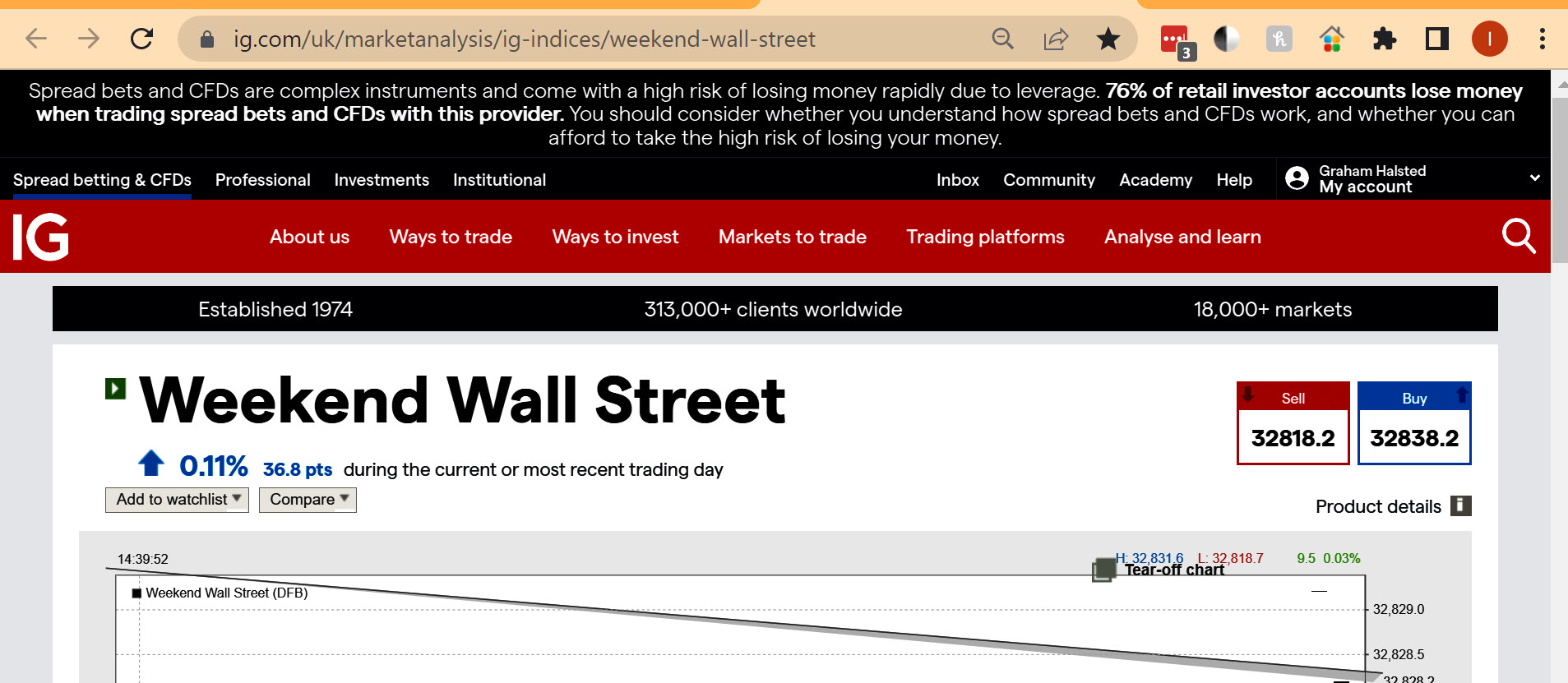This screenshot has width=1568, height=683.
Task: Open the Inbox link
Action: point(958,180)
